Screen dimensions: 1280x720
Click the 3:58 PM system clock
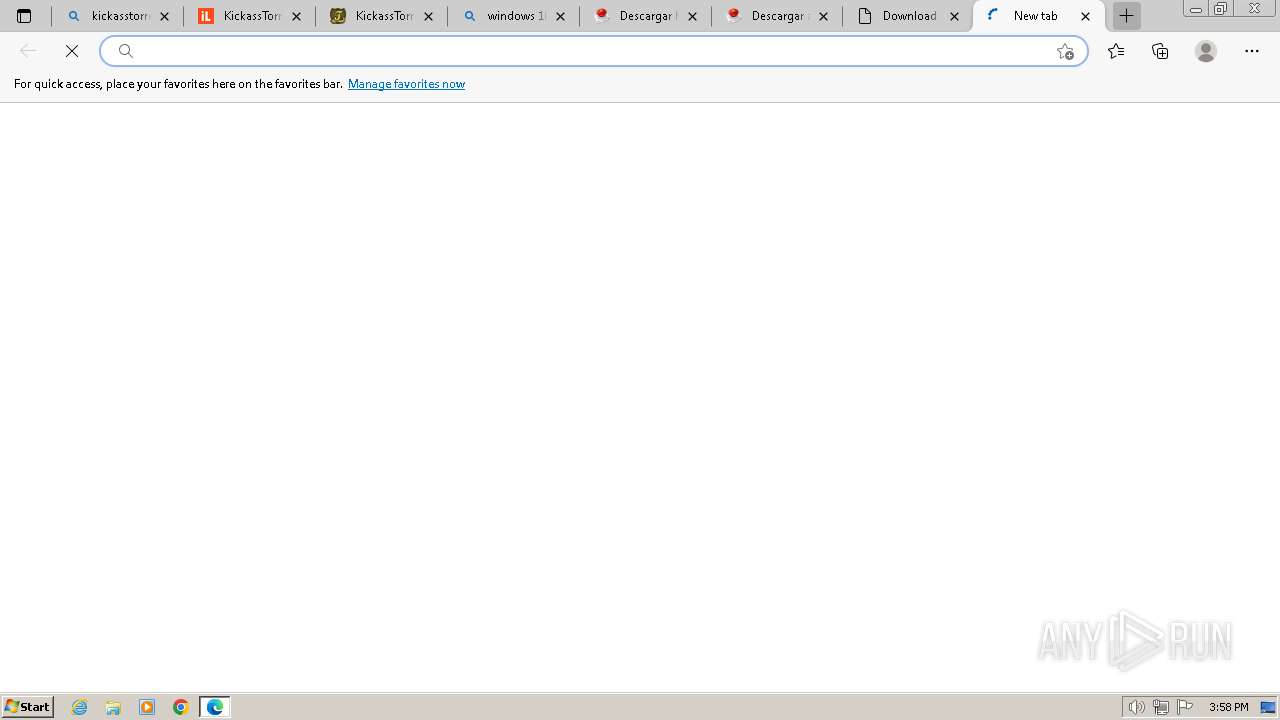[1228, 707]
